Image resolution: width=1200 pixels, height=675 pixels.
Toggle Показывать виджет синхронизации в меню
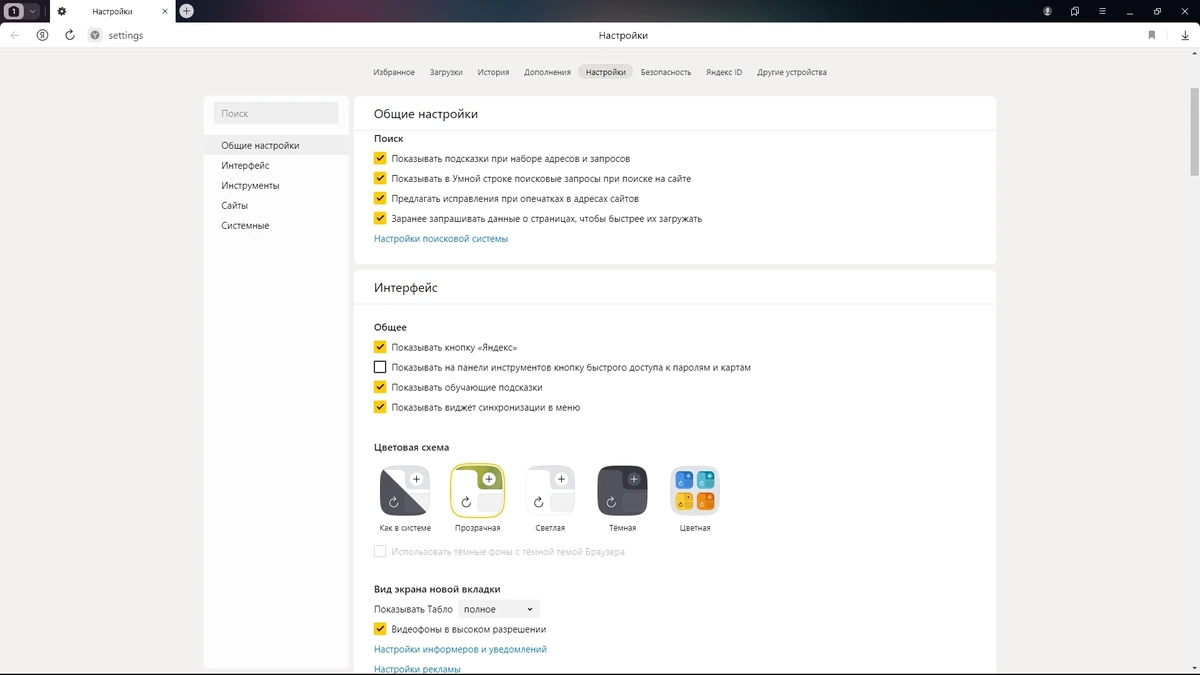click(x=380, y=407)
